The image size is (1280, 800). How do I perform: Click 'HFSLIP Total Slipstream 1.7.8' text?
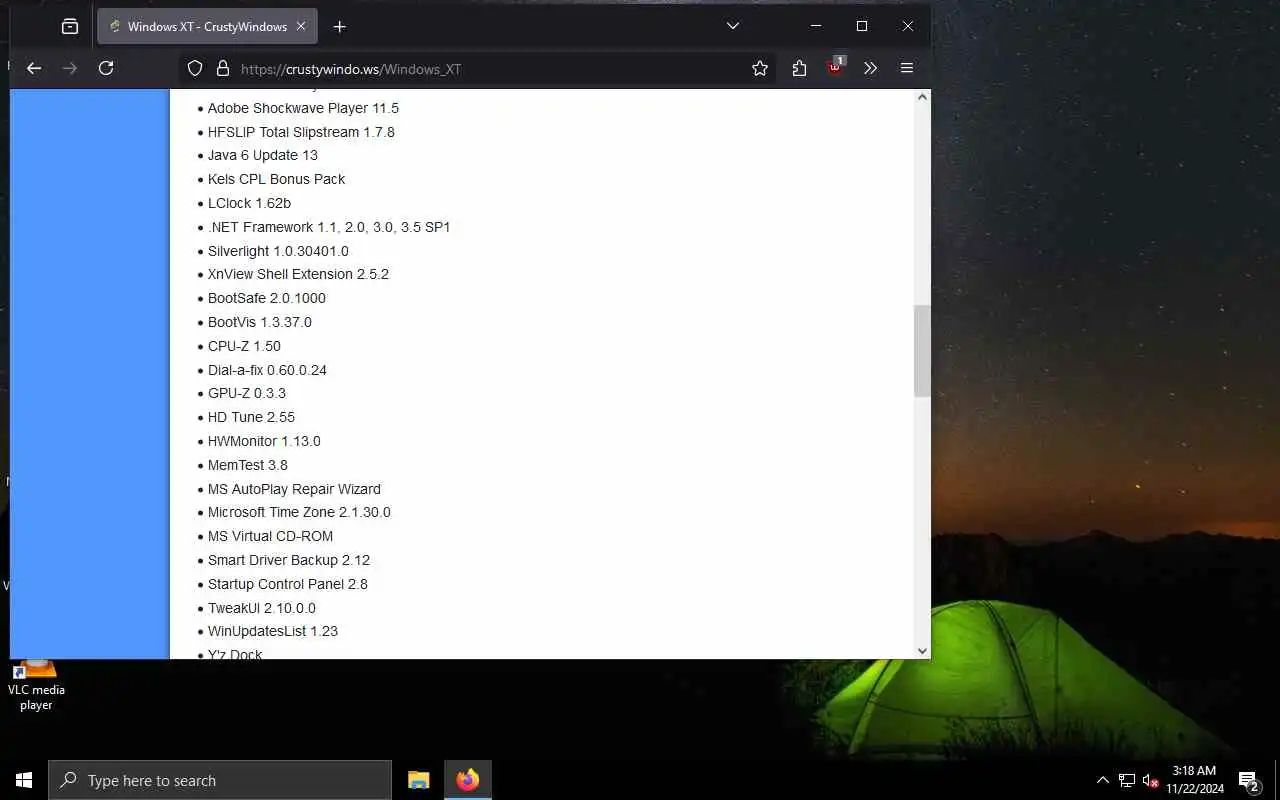(301, 132)
